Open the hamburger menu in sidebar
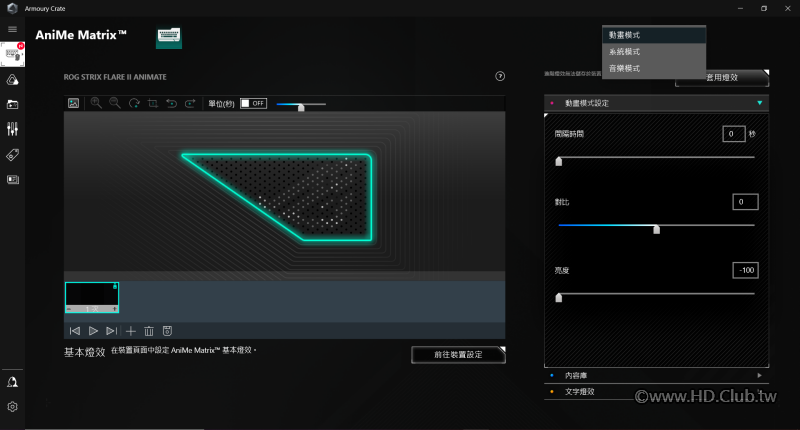 coord(12,30)
